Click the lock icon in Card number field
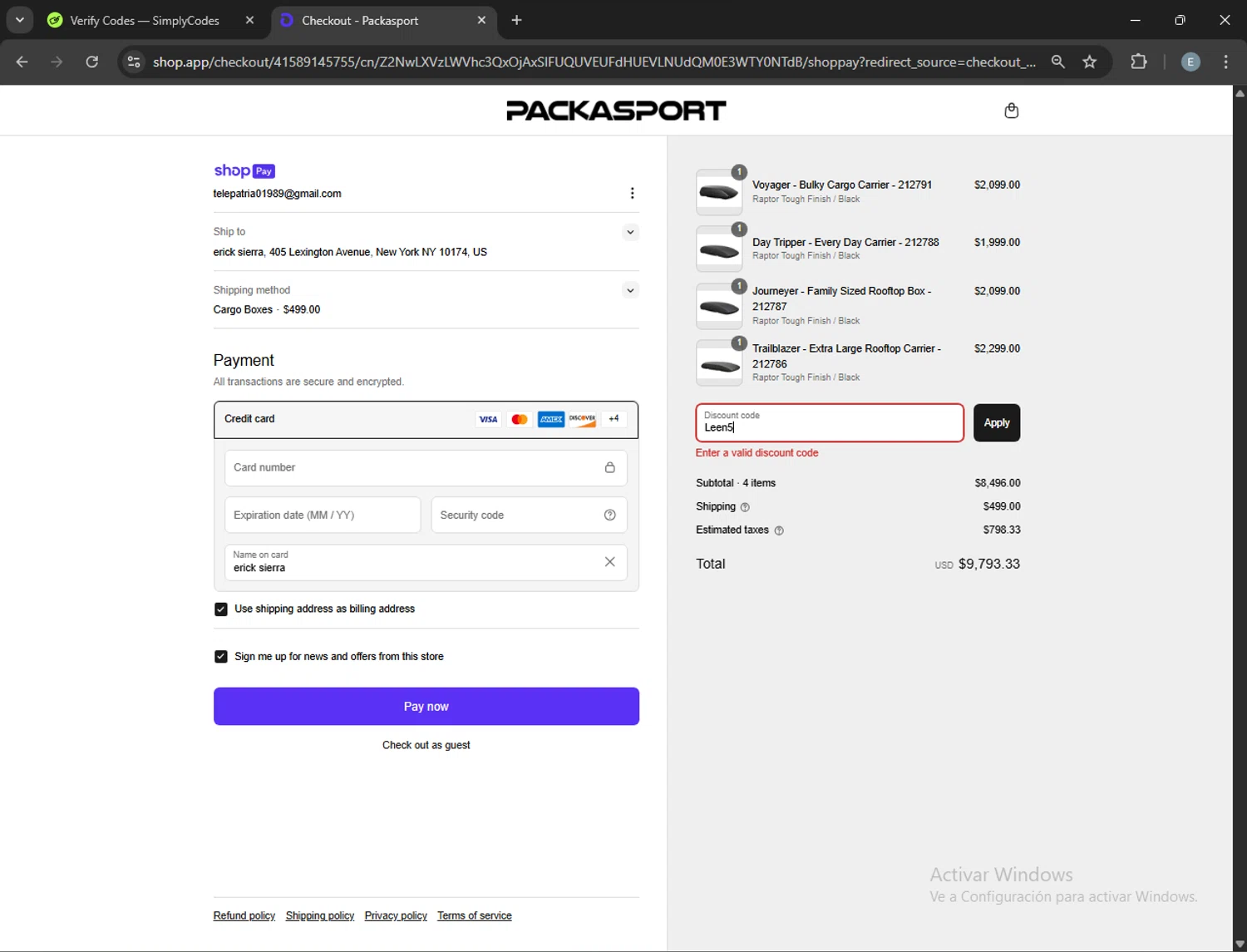Image resolution: width=1247 pixels, height=952 pixels. point(609,467)
